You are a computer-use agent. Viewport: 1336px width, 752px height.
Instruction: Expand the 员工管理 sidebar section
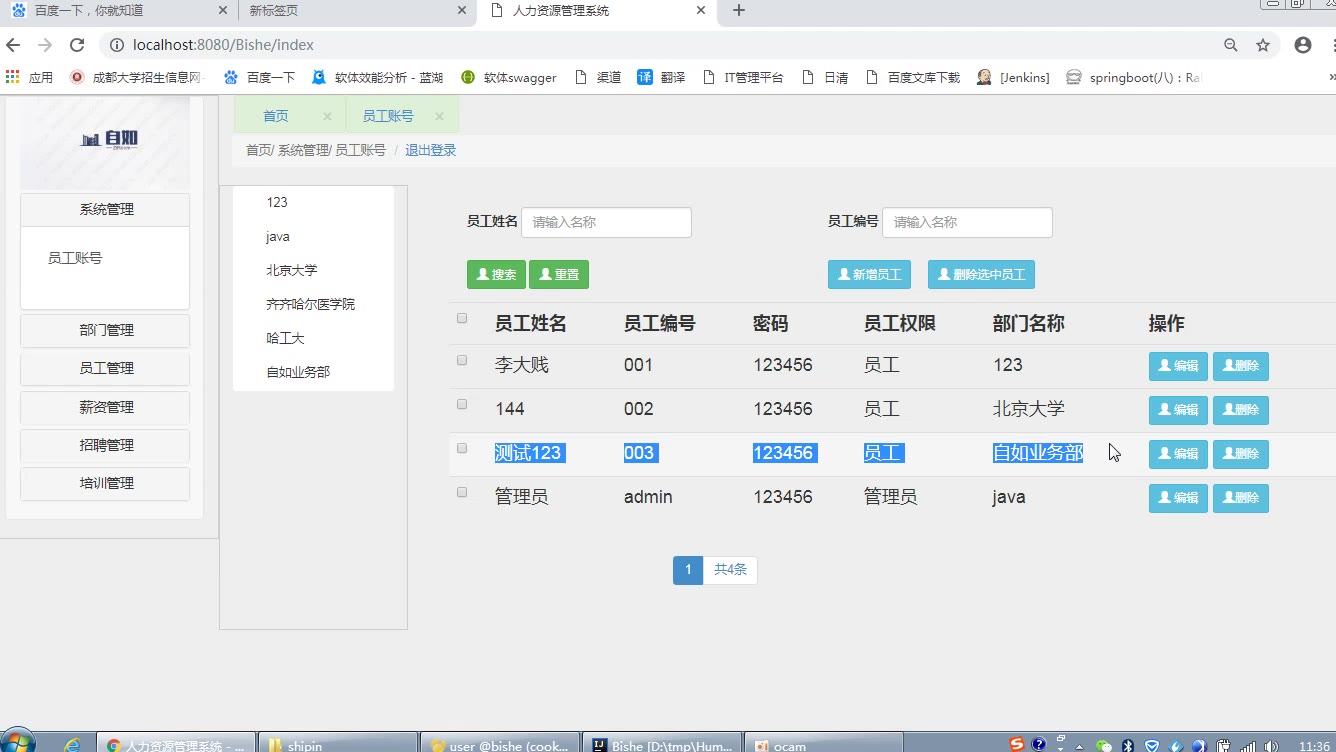tap(105, 368)
